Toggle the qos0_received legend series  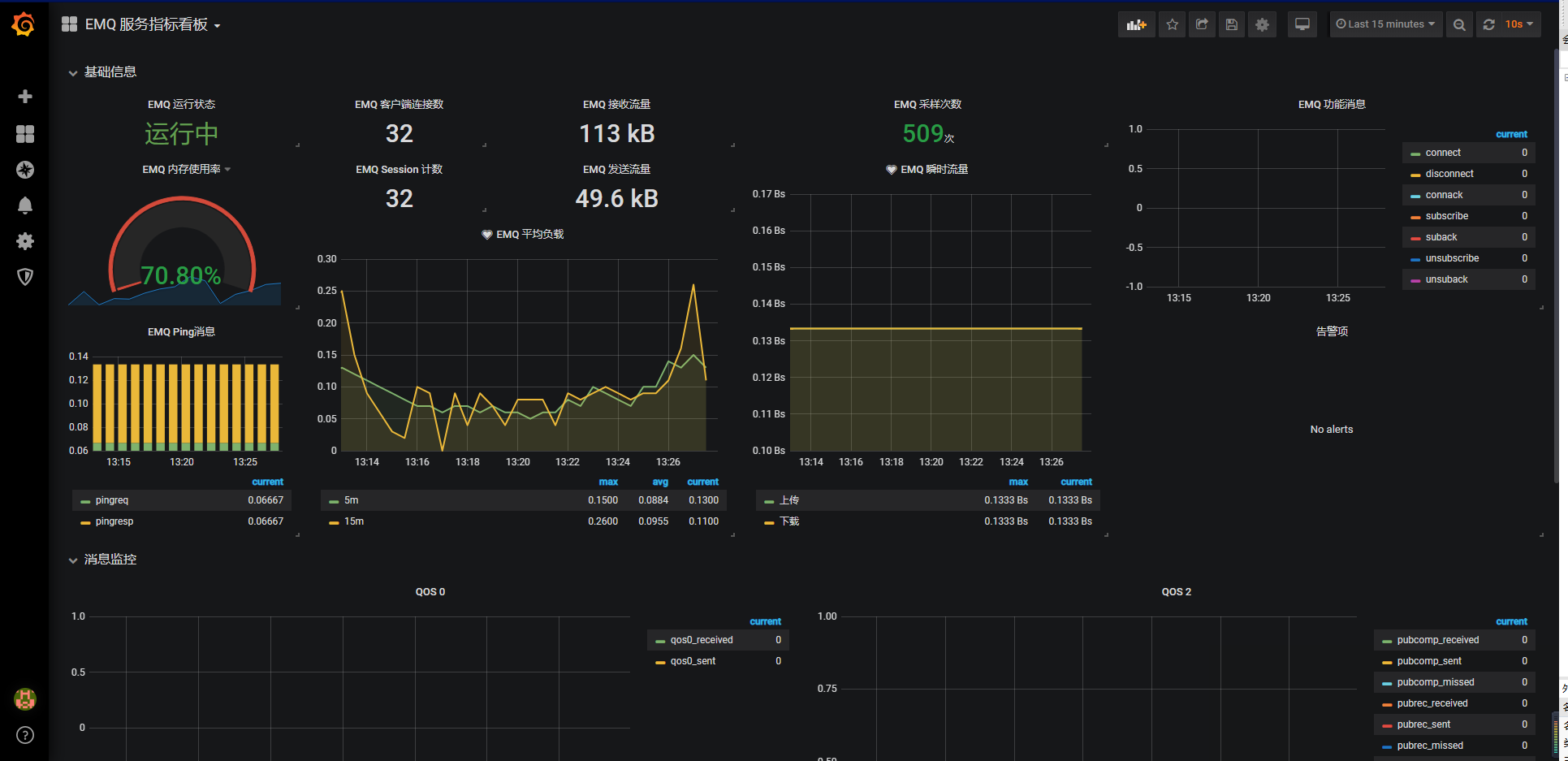coord(702,640)
